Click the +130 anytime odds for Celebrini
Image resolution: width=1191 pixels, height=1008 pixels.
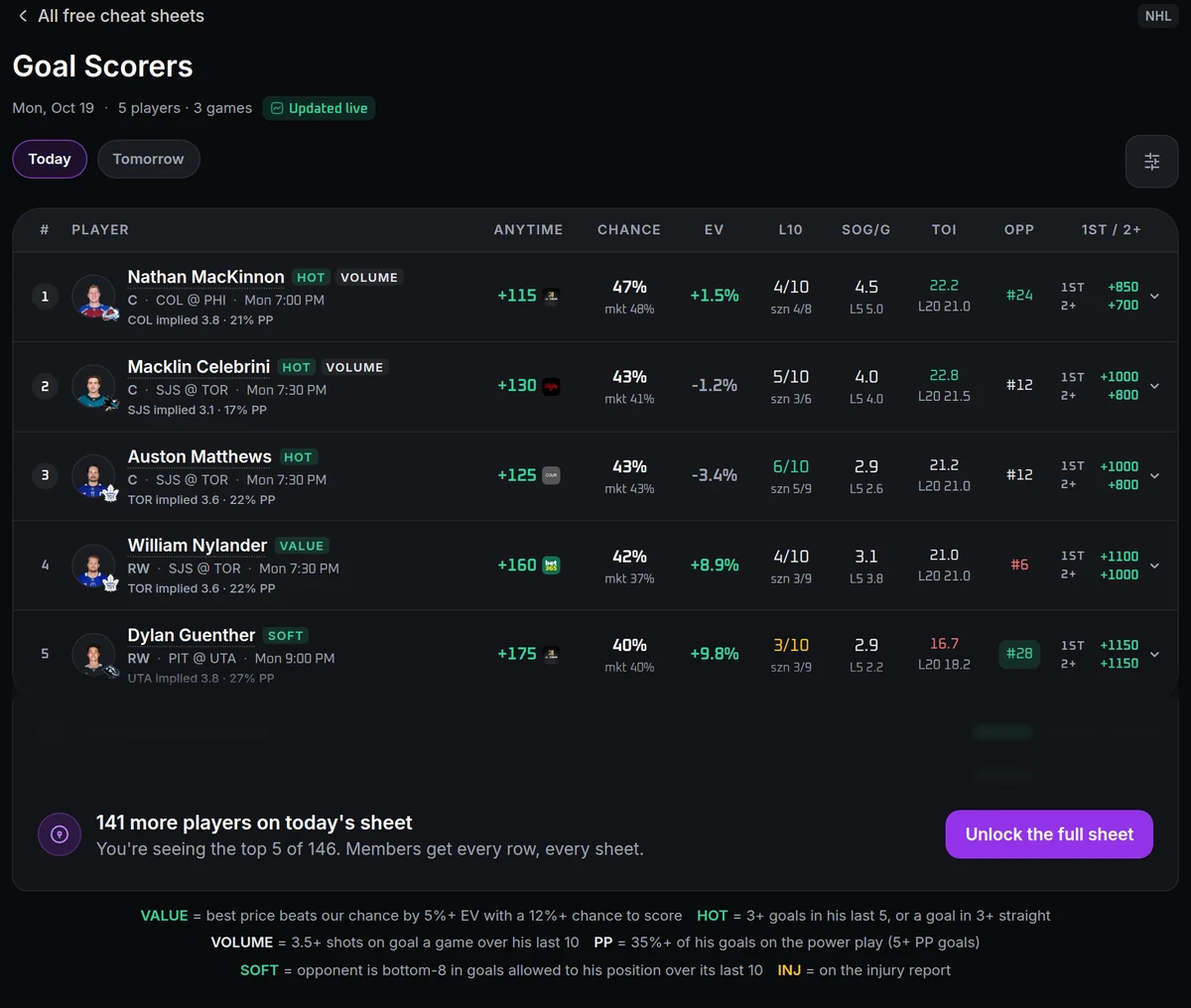[517, 386]
